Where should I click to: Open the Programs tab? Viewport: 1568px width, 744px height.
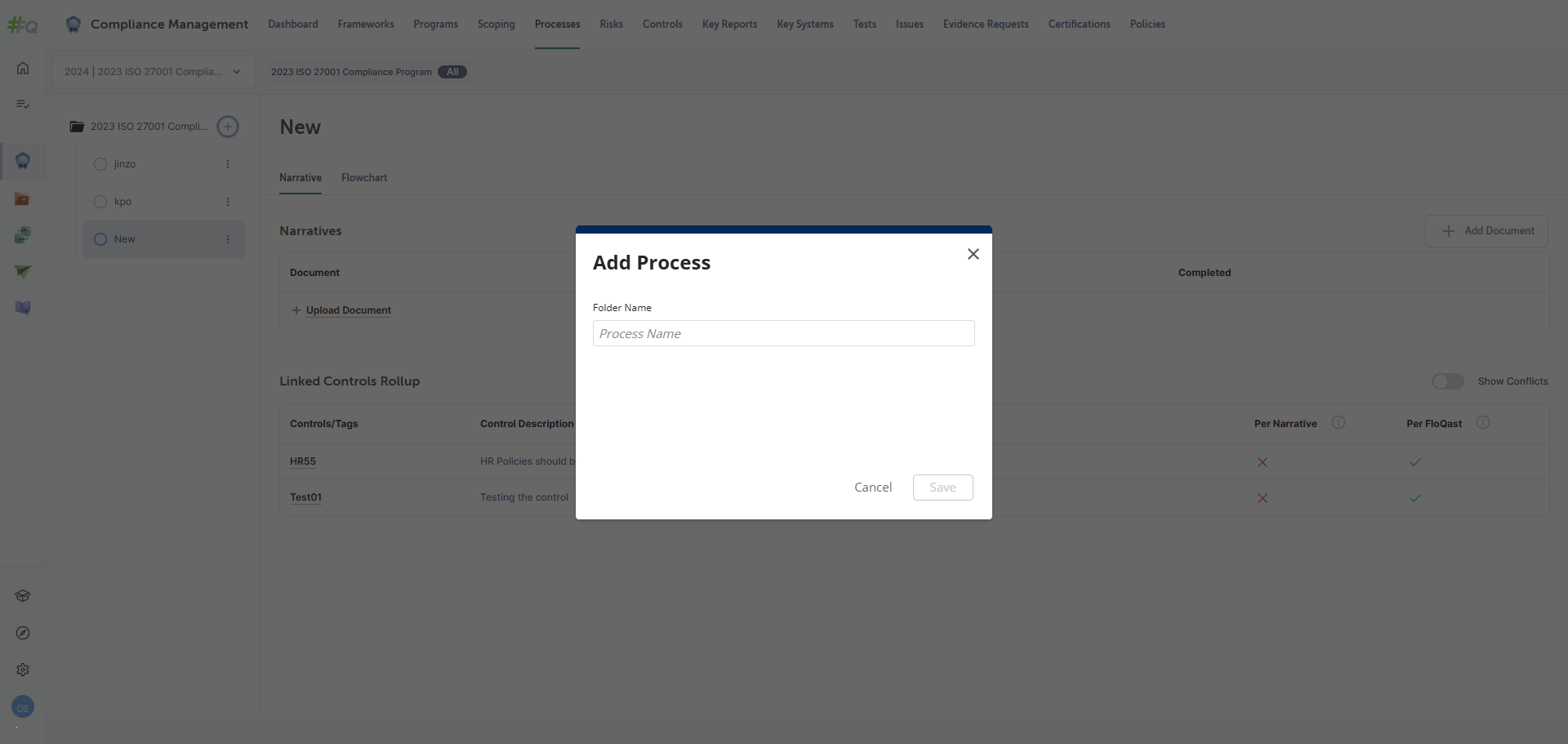coord(435,24)
